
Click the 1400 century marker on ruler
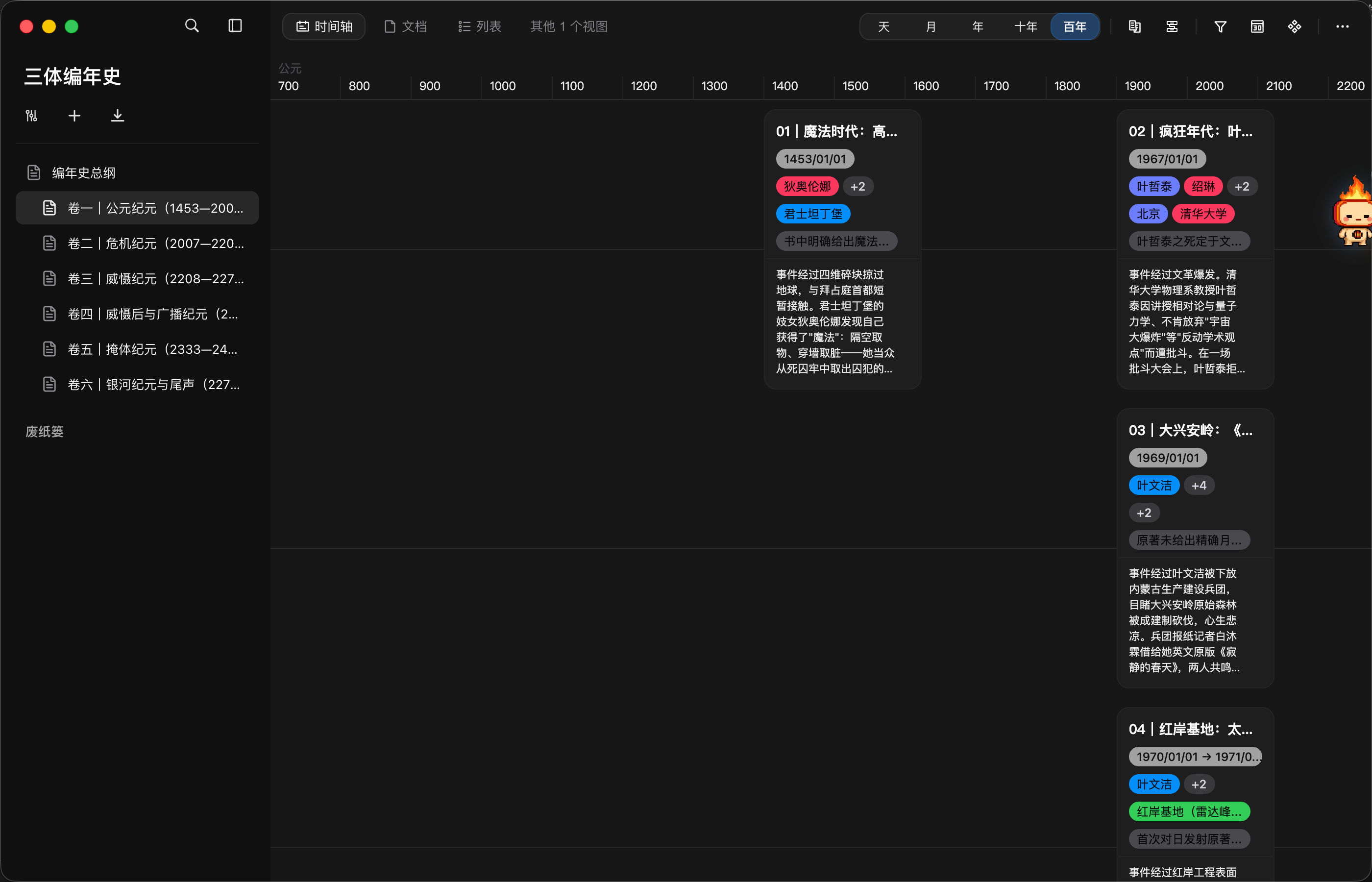[784, 86]
